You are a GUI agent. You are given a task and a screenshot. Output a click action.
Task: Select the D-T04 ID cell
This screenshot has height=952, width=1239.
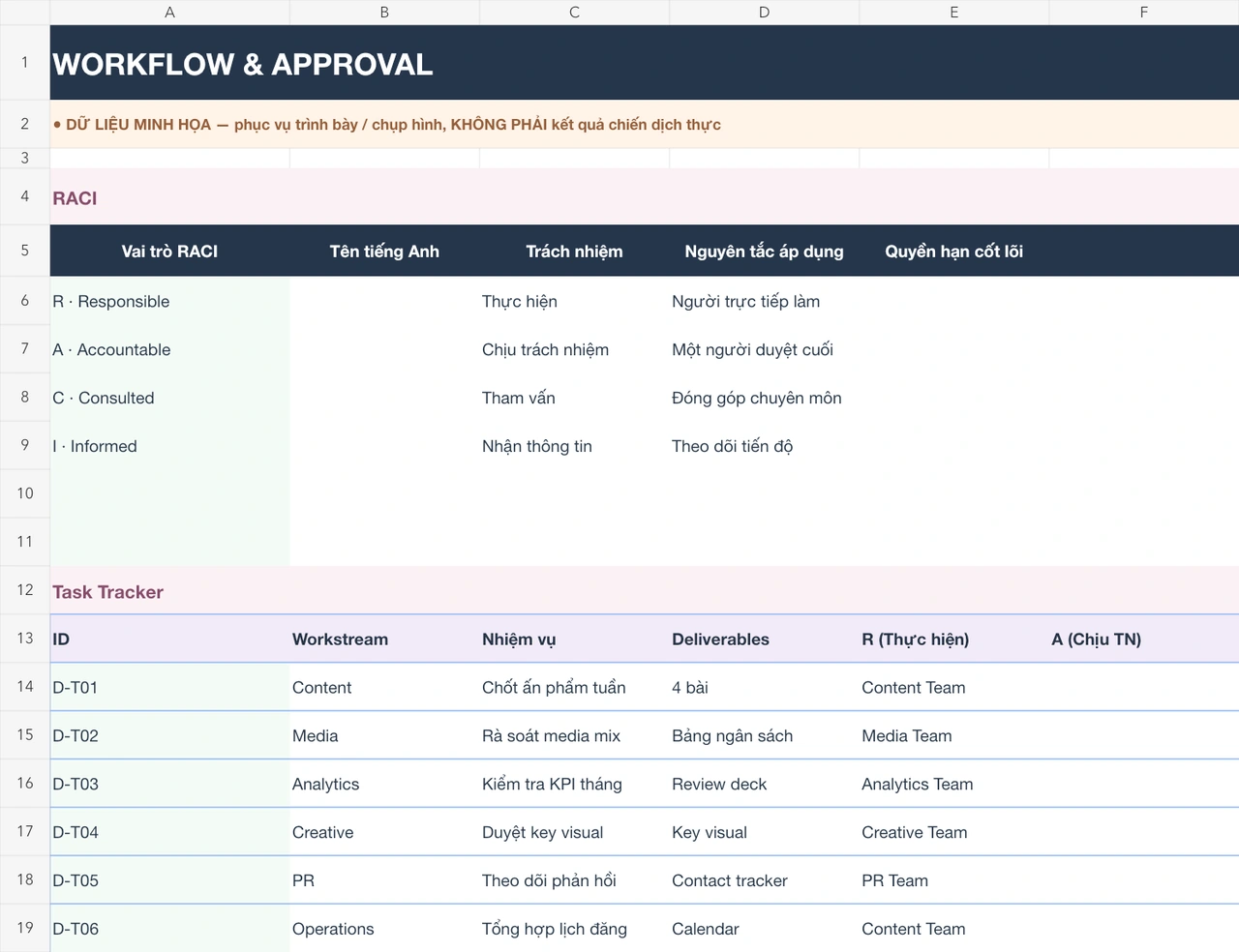169,832
